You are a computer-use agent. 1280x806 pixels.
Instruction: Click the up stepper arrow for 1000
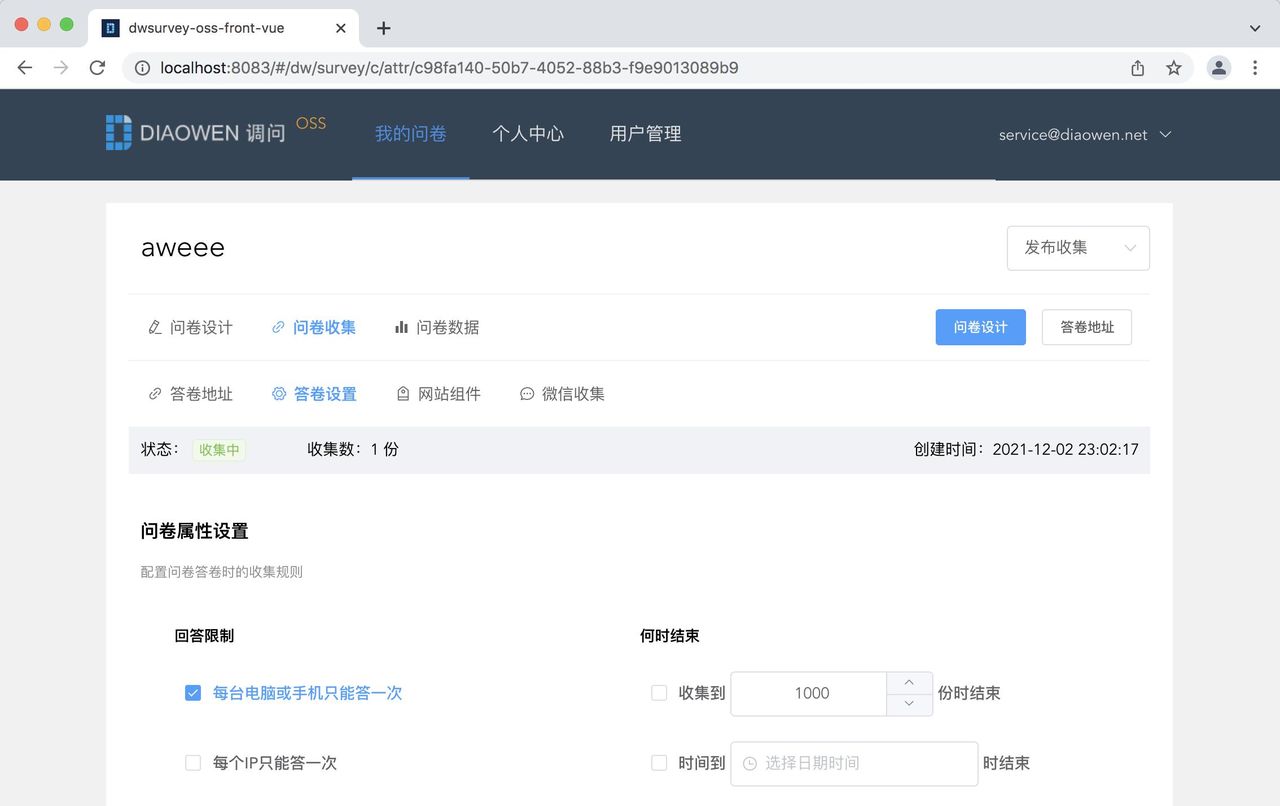(x=908, y=681)
